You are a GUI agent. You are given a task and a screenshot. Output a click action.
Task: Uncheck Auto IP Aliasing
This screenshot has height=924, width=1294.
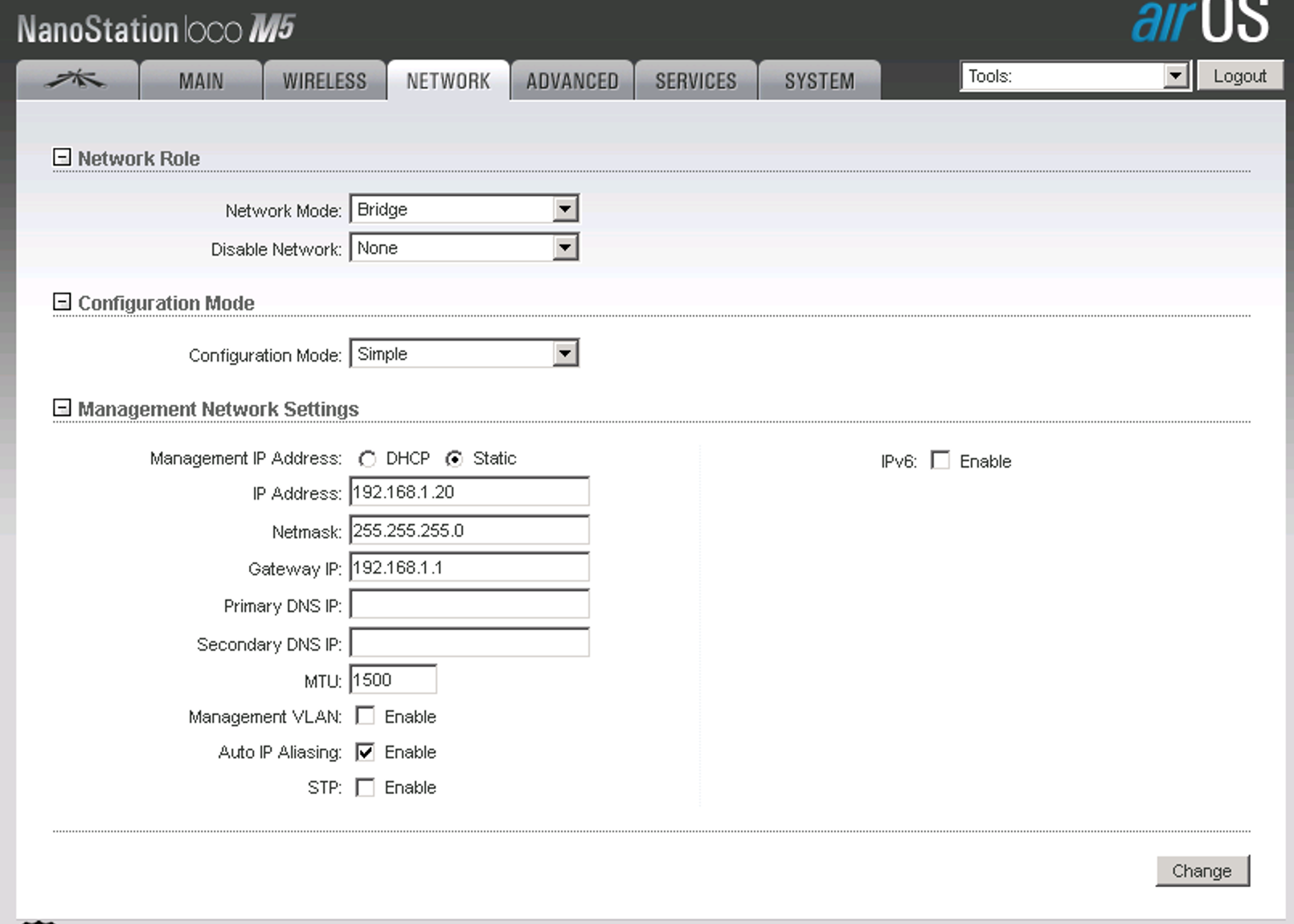[x=365, y=752]
